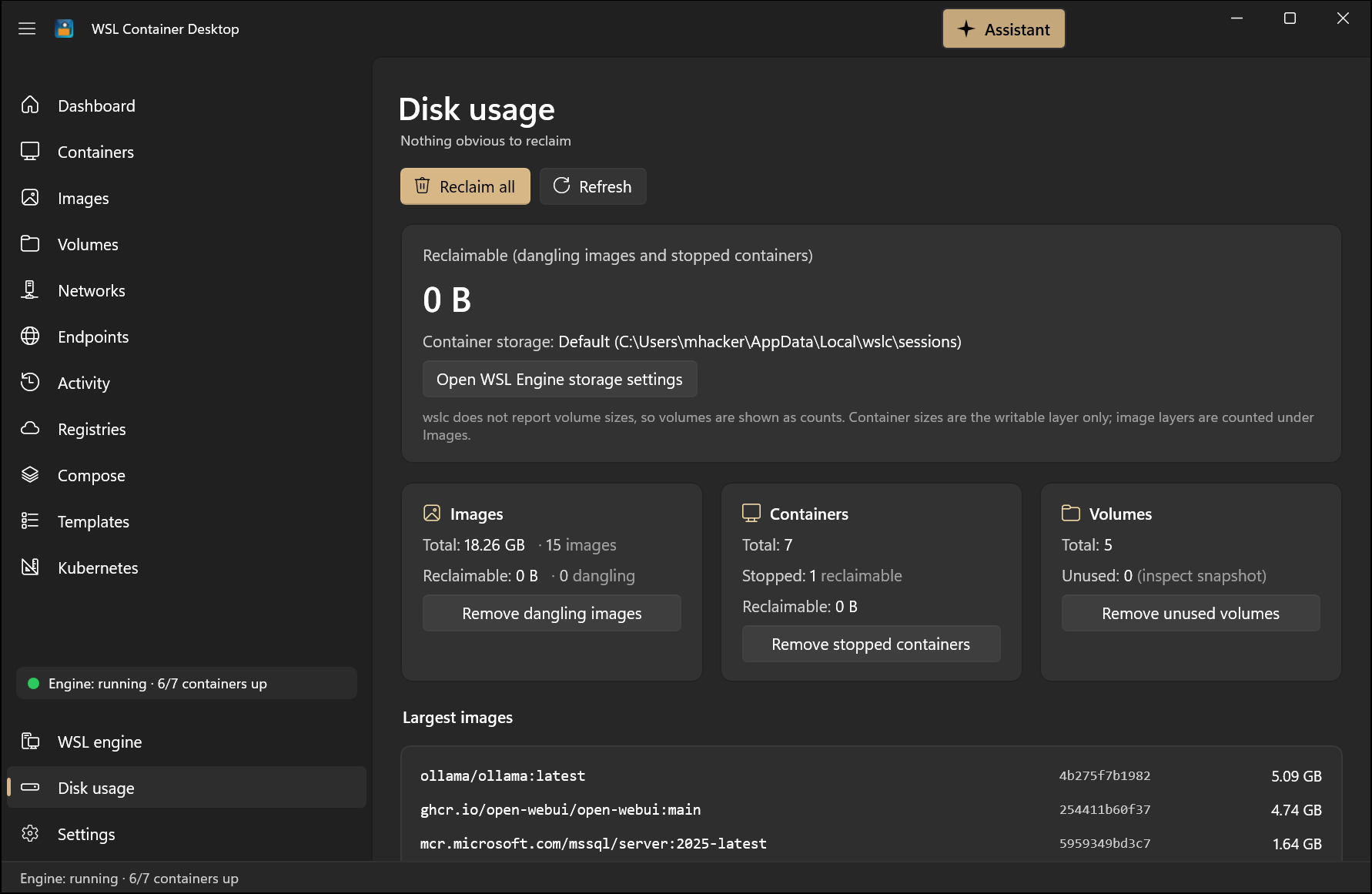Click the engine running status indicator
The image size is (1372, 894).
pos(186,684)
